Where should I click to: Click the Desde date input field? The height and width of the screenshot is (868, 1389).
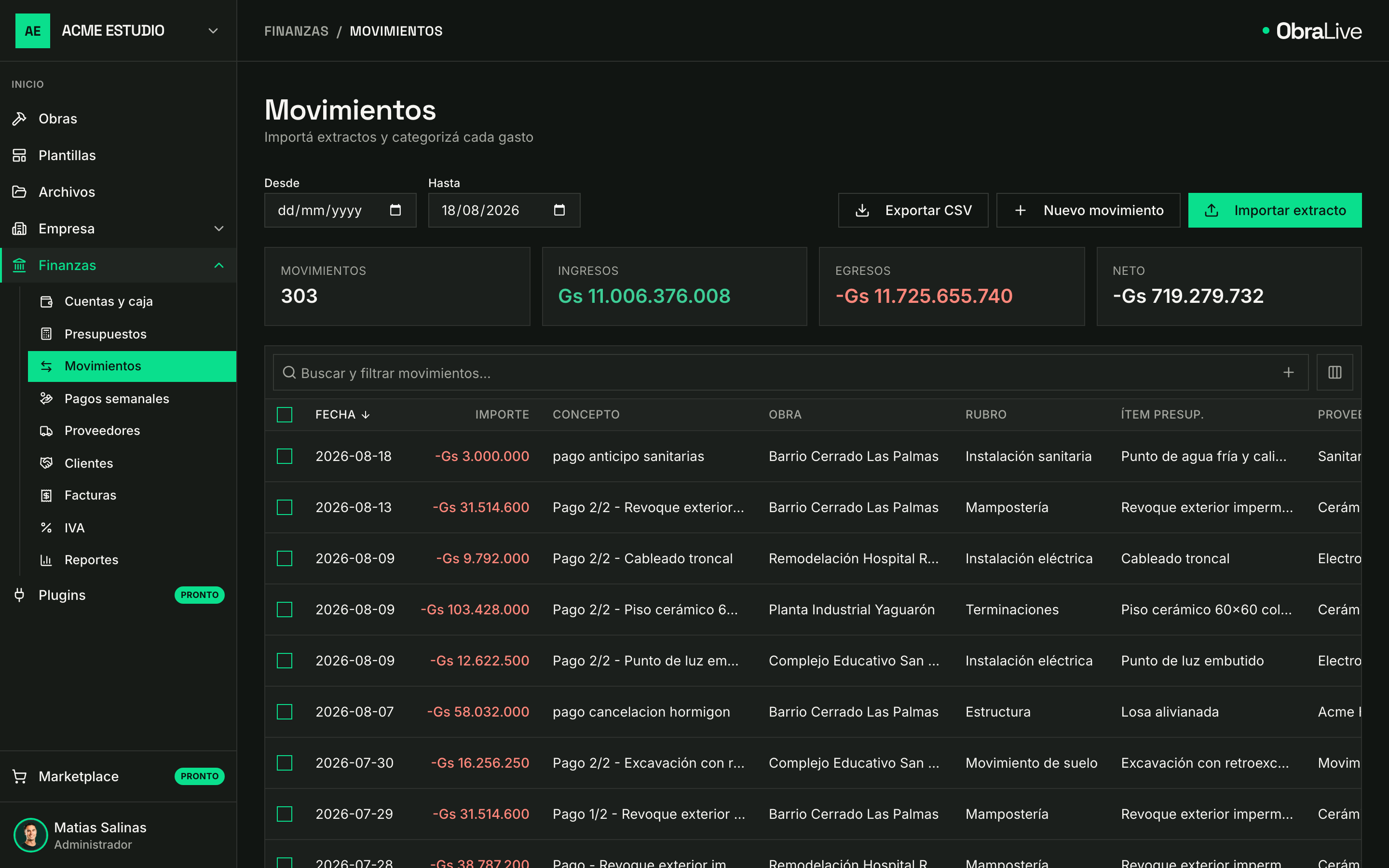(x=340, y=210)
